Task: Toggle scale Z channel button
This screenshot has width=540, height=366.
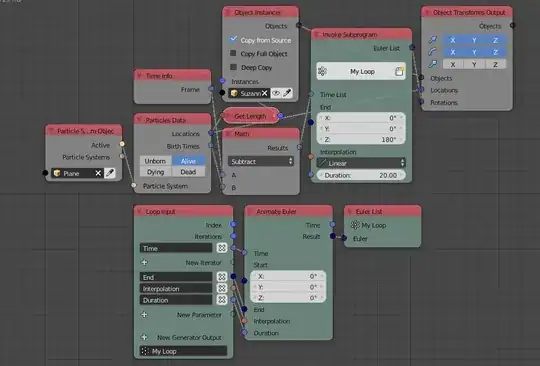Action: pos(496,64)
